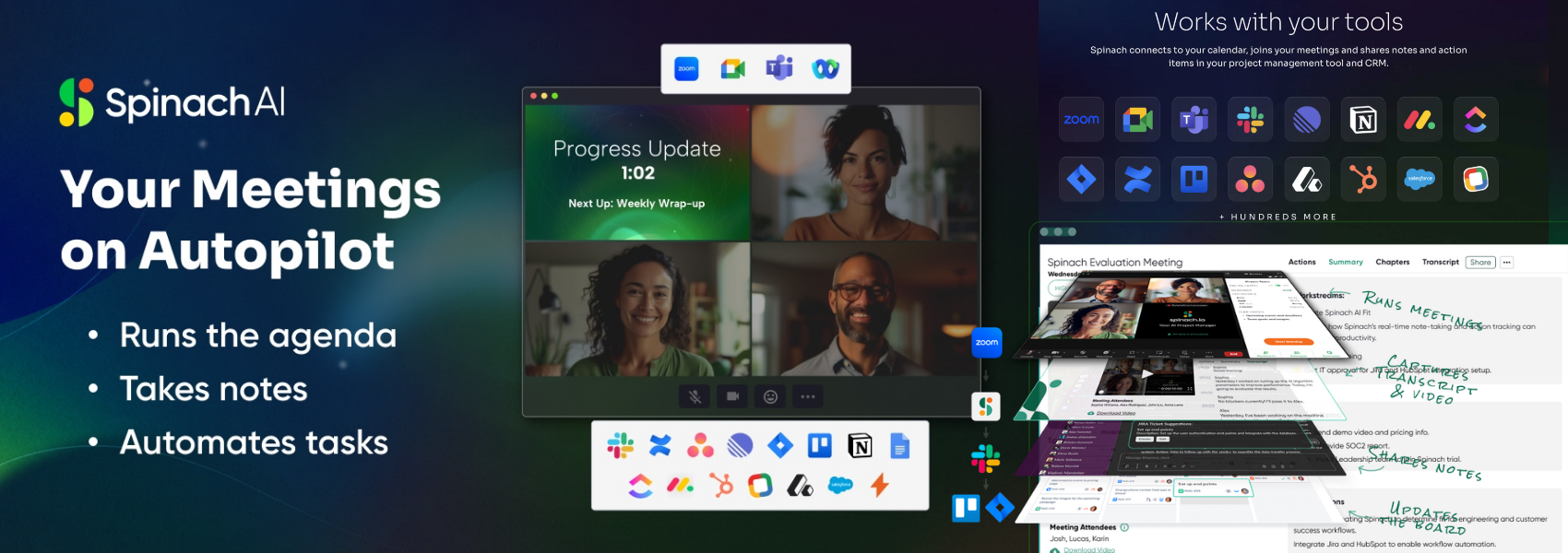Click the Salesforce cloud tile in the tools grid
Viewport: 1568px width, 553px height.
1420,179
